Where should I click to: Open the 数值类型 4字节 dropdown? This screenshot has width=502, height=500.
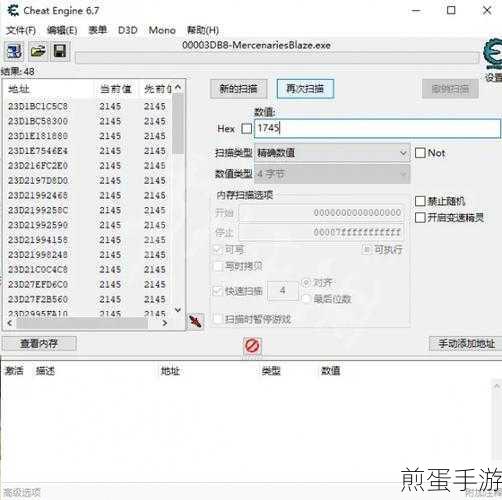click(332, 174)
